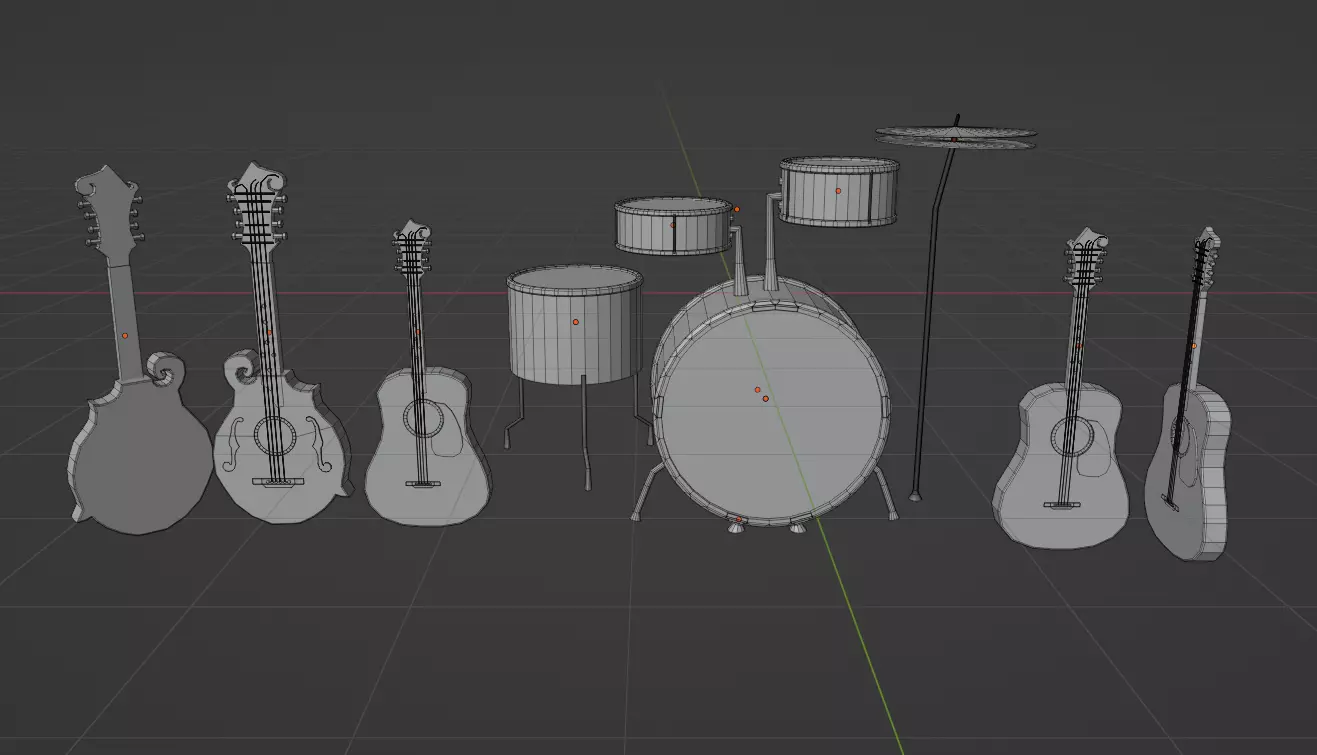The height and width of the screenshot is (755, 1317).
Task: Select the floor tom drum with three legs
Action: [x=574, y=323]
